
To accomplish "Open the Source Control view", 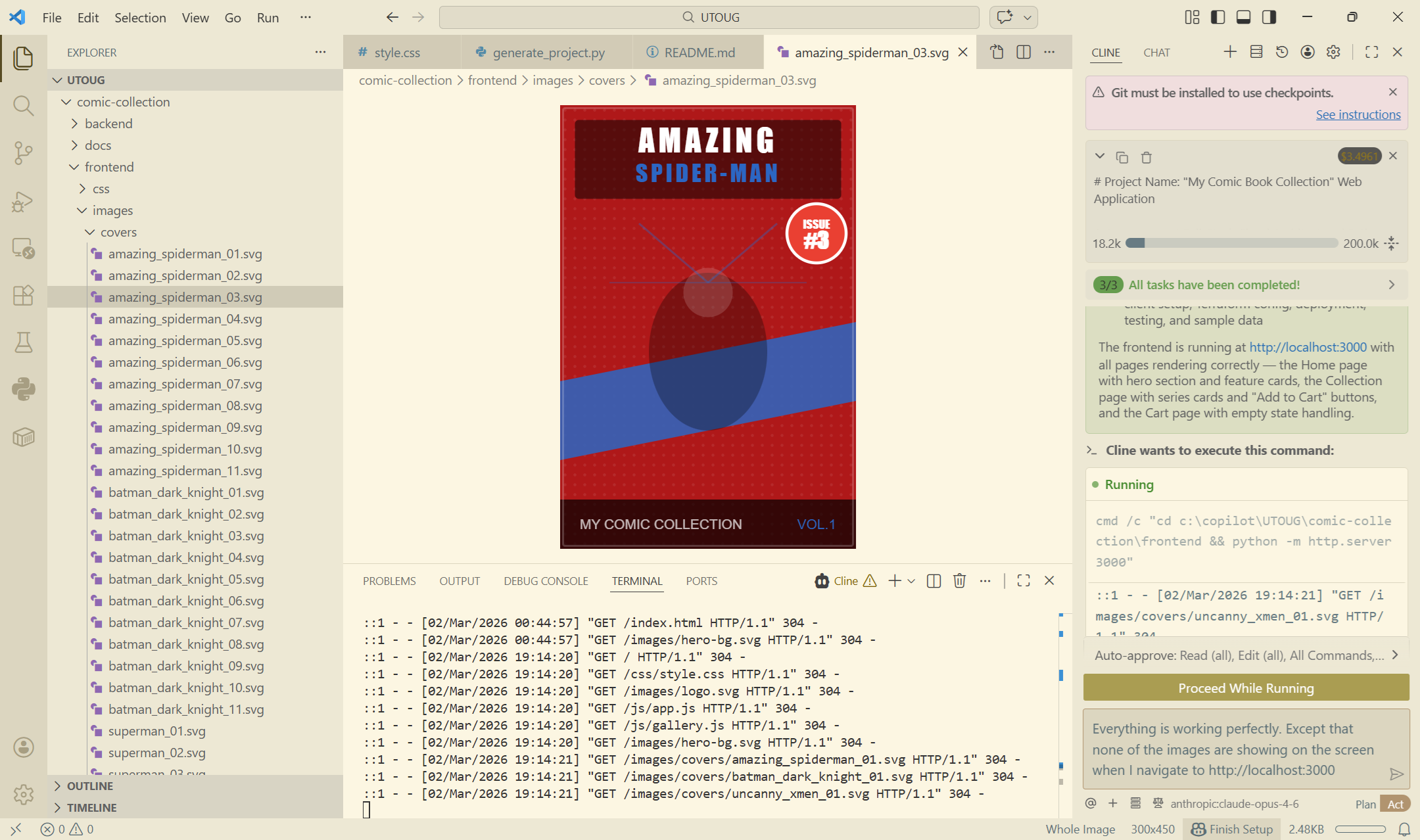I will point(23,152).
